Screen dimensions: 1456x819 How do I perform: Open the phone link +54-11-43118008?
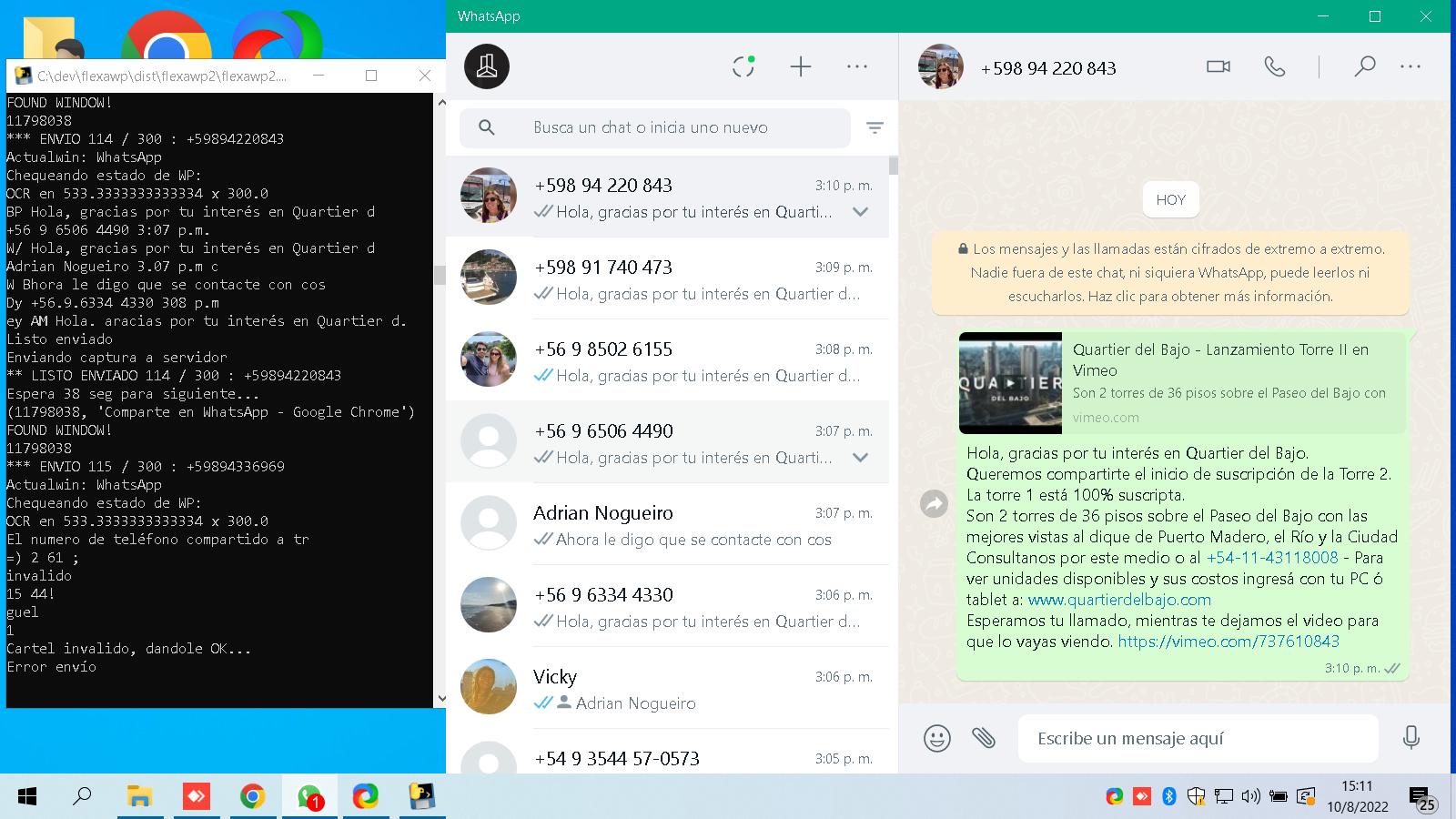(x=1272, y=557)
